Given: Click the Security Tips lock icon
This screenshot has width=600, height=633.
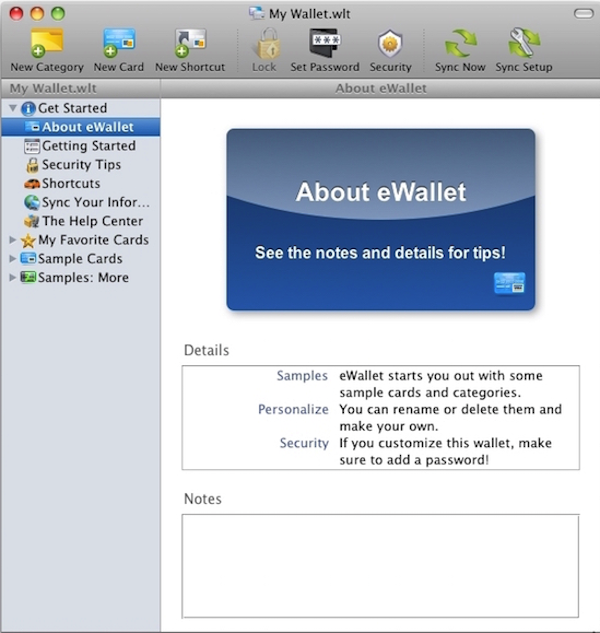Looking at the screenshot, I should coord(32,165).
